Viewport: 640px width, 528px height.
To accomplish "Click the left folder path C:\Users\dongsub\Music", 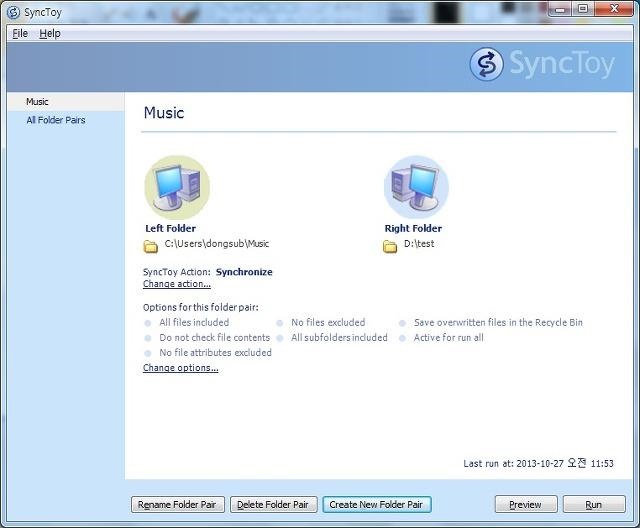I will pos(217,244).
